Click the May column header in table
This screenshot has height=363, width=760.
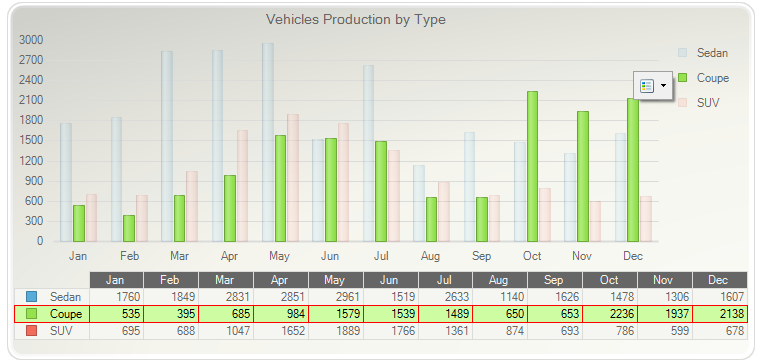point(336,280)
